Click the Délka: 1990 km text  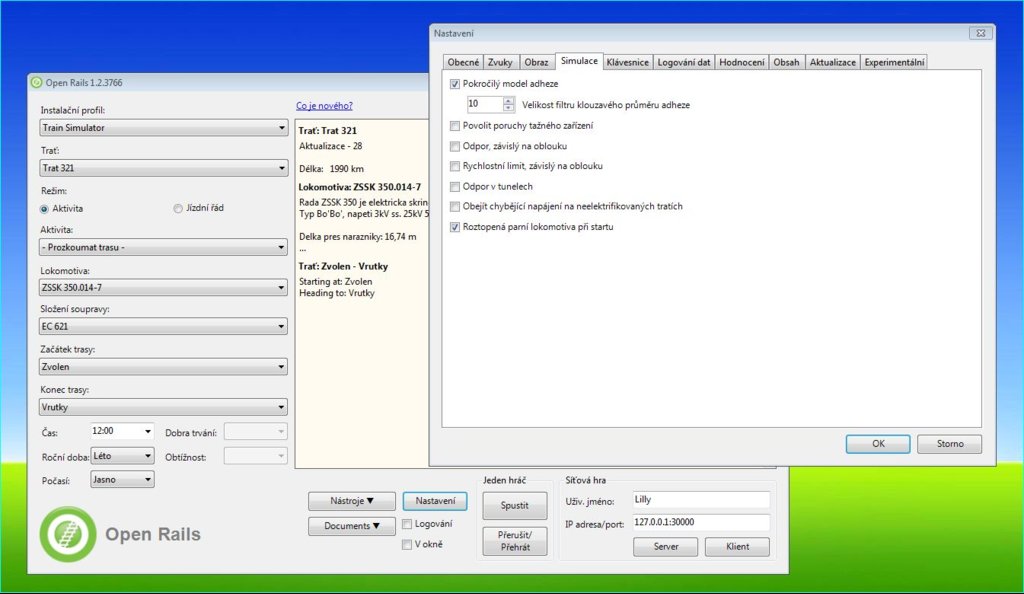coord(331,168)
